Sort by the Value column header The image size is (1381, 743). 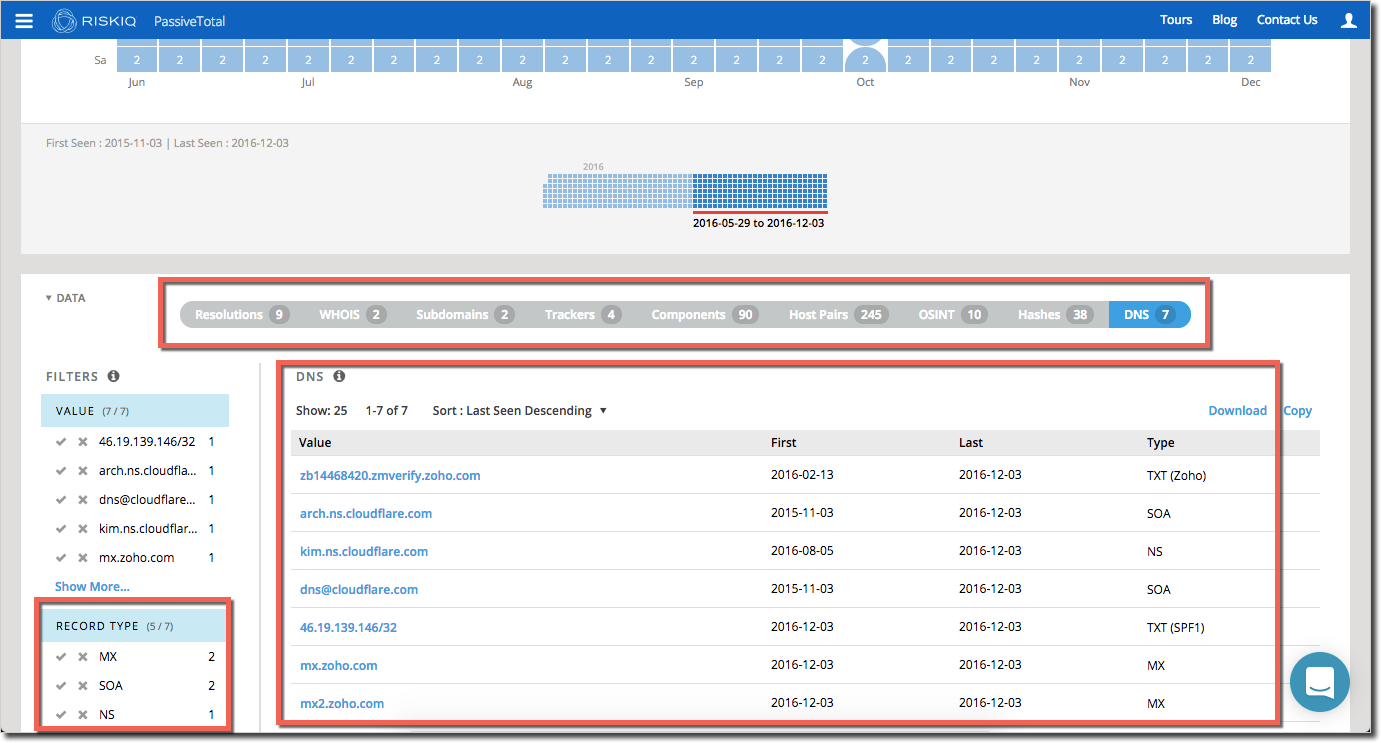click(315, 443)
